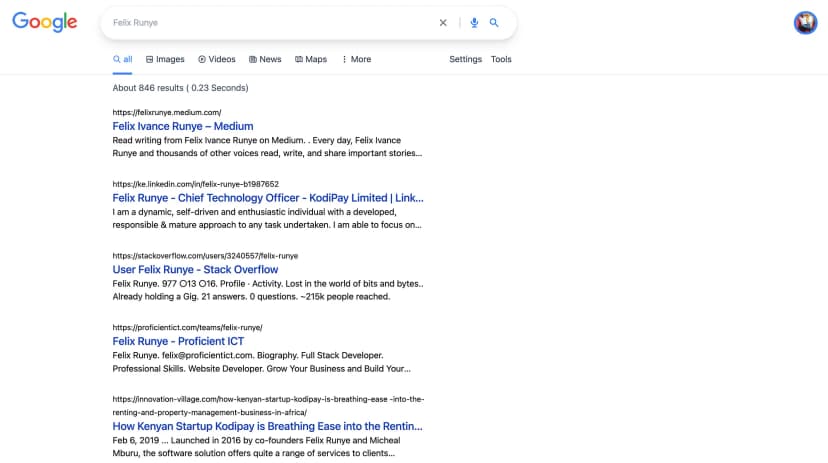Open Felix Runye - Proficient ICT result
Image resolution: width=828 pixels, height=463 pixels.
tap(178, 341)
